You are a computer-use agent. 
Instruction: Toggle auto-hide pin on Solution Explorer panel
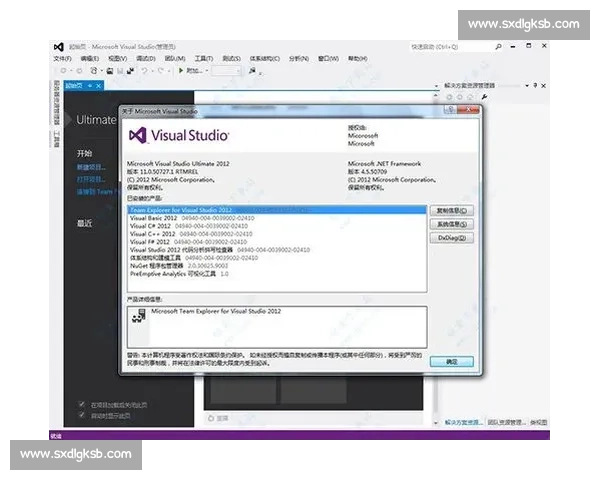click(535, 85)
